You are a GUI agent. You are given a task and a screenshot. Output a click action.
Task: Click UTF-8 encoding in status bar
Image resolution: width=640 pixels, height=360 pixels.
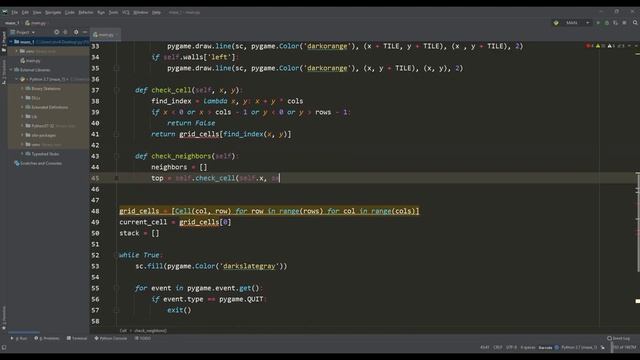point(511,348)
